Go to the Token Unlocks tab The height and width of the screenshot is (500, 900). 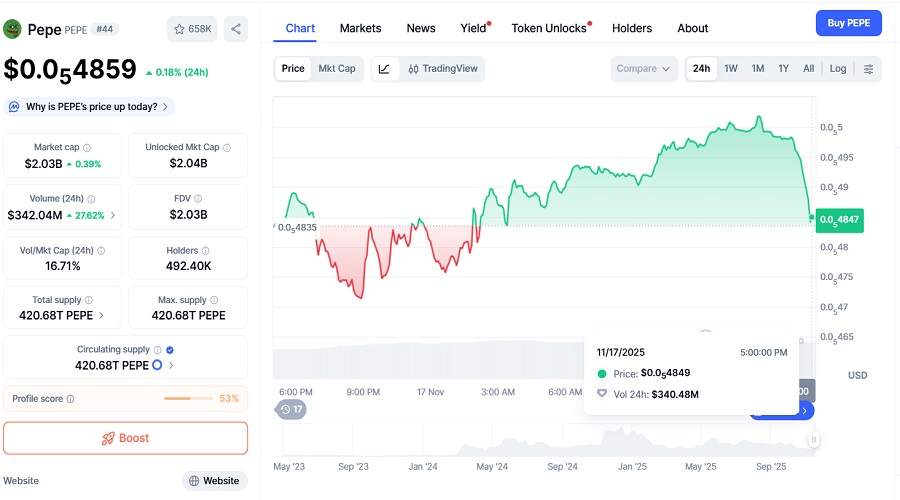tap(549, 28)
